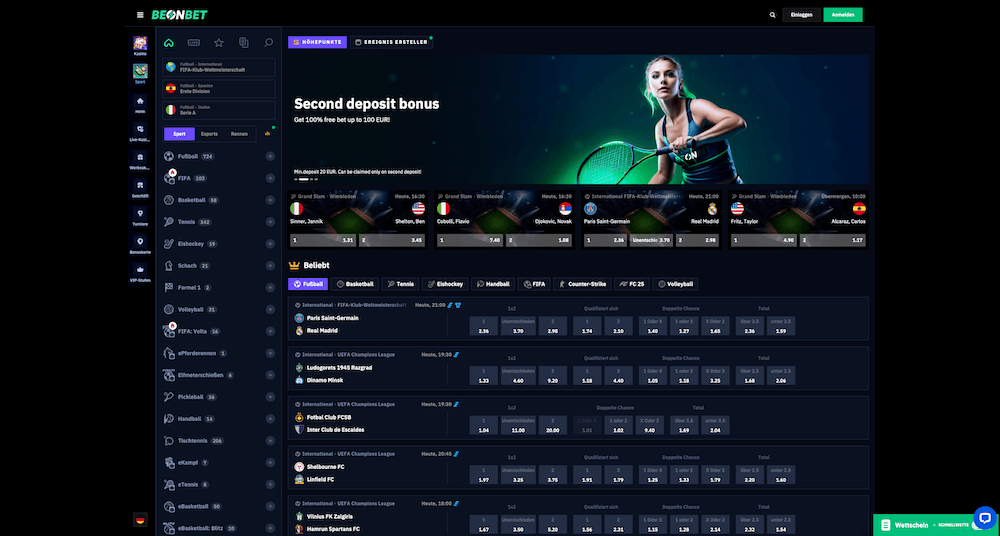The height and width of the screenshot is (536, 1000).
Task: Expand the Basketball 58 category
Action: coord(270,200)
